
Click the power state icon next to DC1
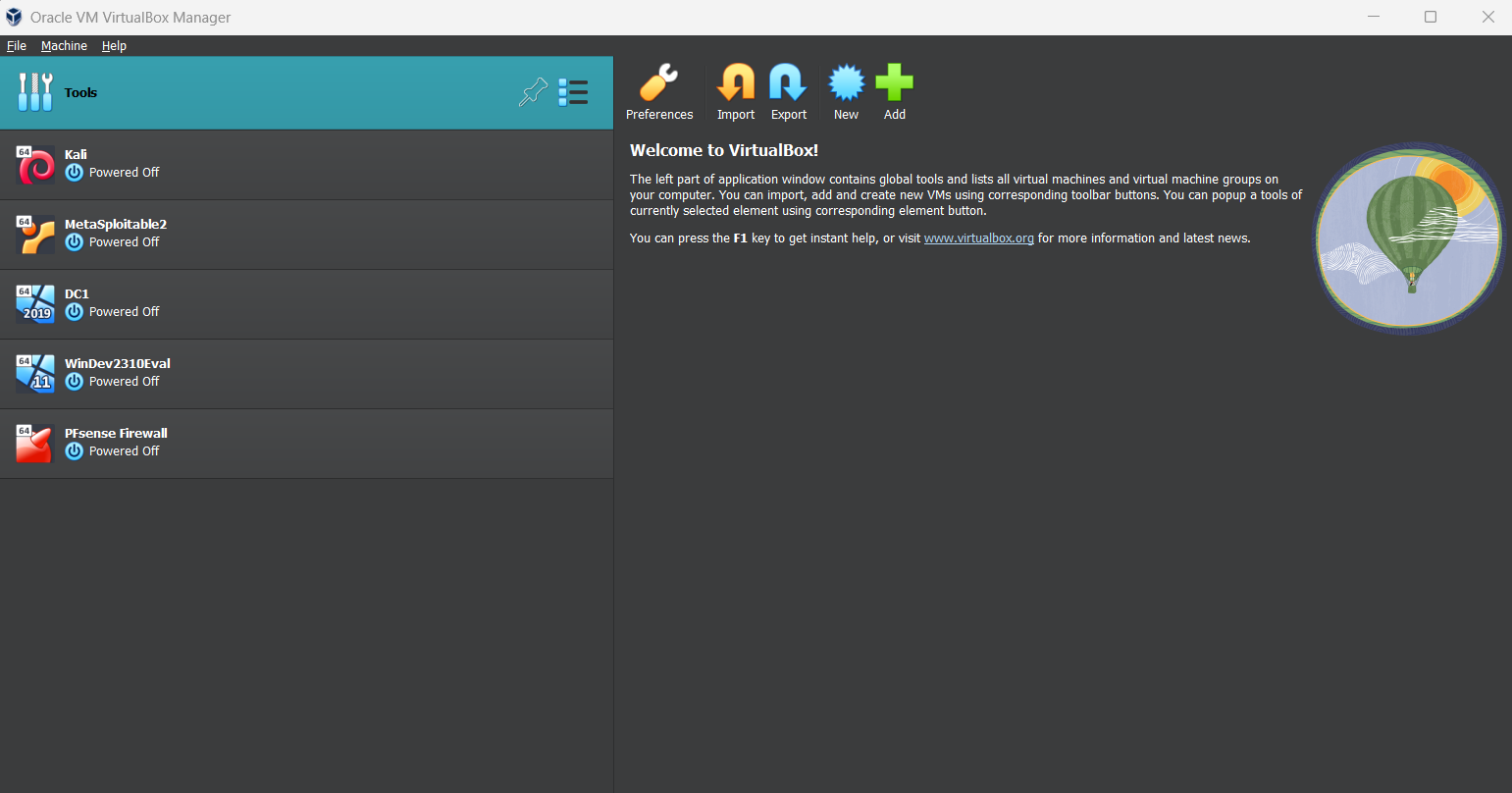[x=75, y=311]
